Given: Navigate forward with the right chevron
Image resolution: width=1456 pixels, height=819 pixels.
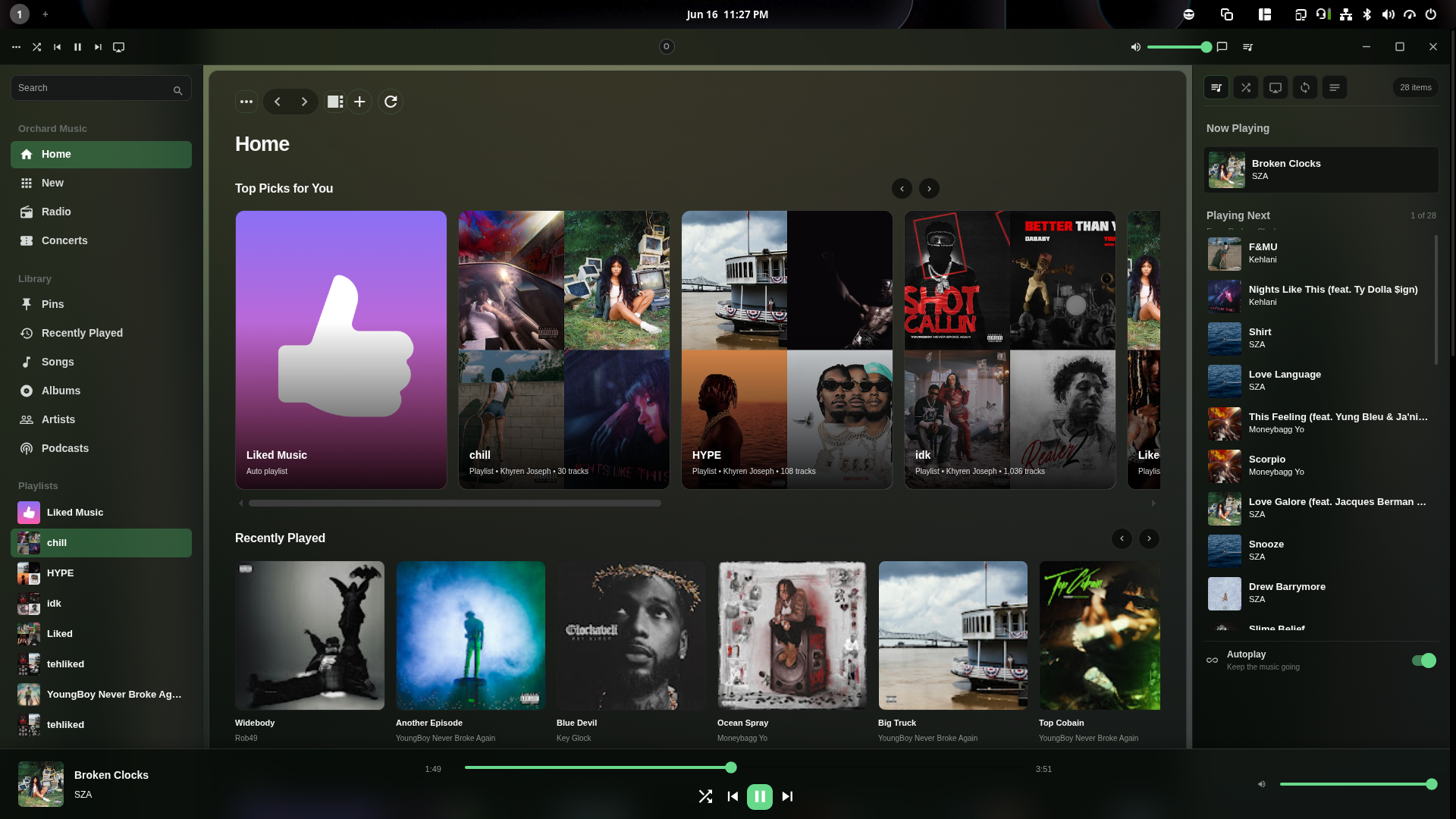Looking at the screenshot, I should tap(304, 102).
